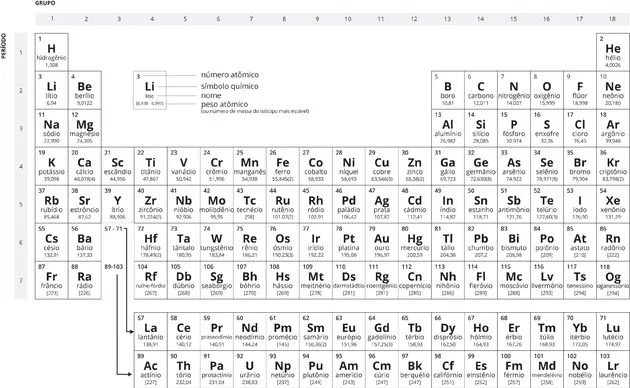This screenshot has height=388, width=630.
Task: Select the Lead (Pb) chumbo cell
Action: coord(481,243)
